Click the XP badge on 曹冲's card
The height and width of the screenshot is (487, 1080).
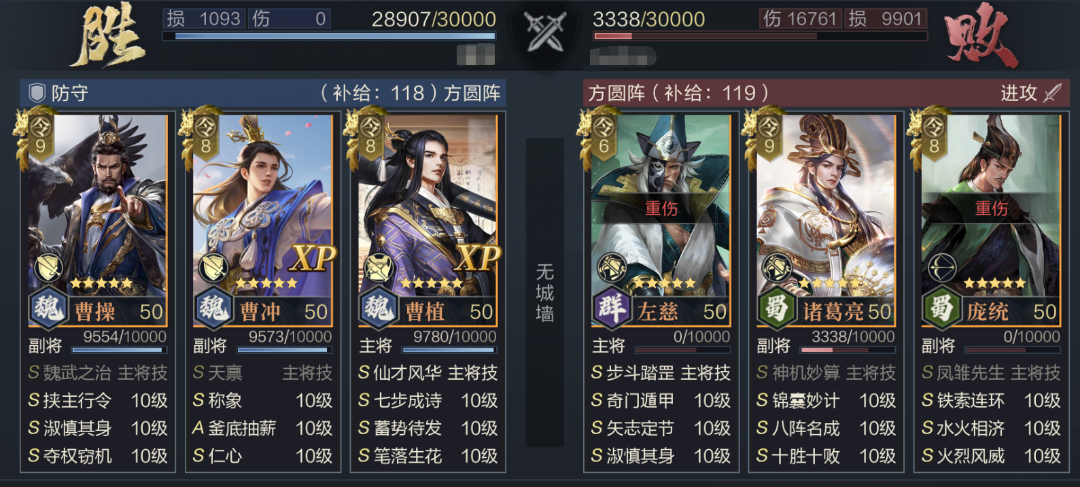pos(313,257)
